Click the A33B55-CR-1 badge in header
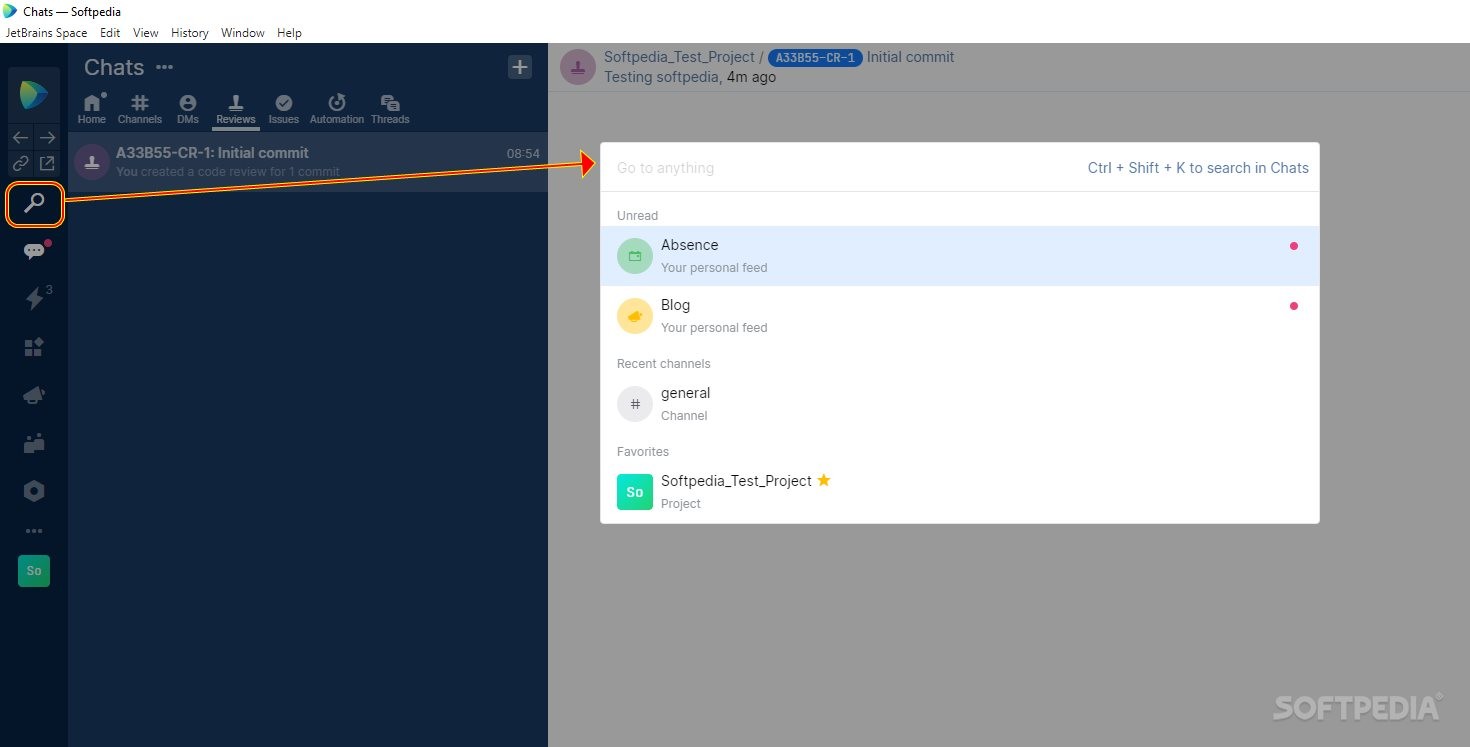The height and width of the screenshot is (747, 1470). pos(815,58)
